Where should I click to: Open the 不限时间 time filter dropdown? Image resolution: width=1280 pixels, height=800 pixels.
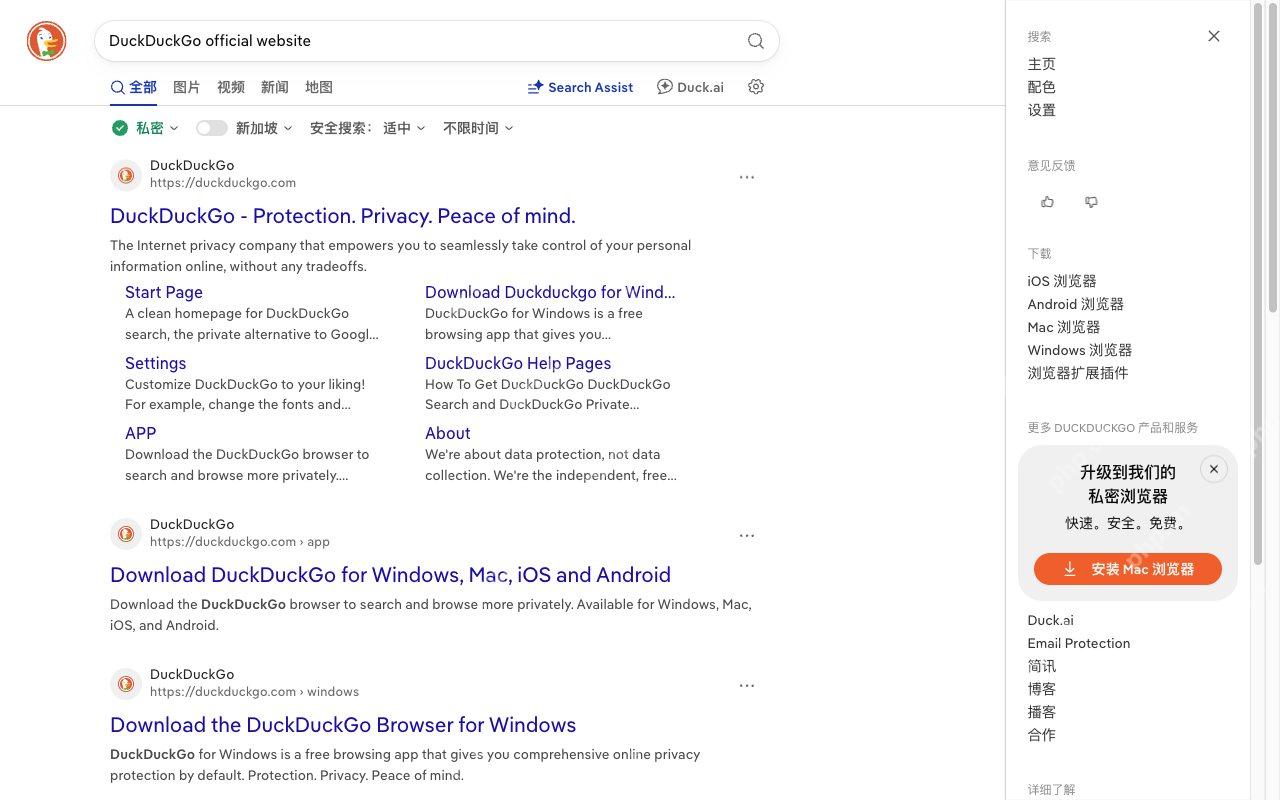pos(478,128)
